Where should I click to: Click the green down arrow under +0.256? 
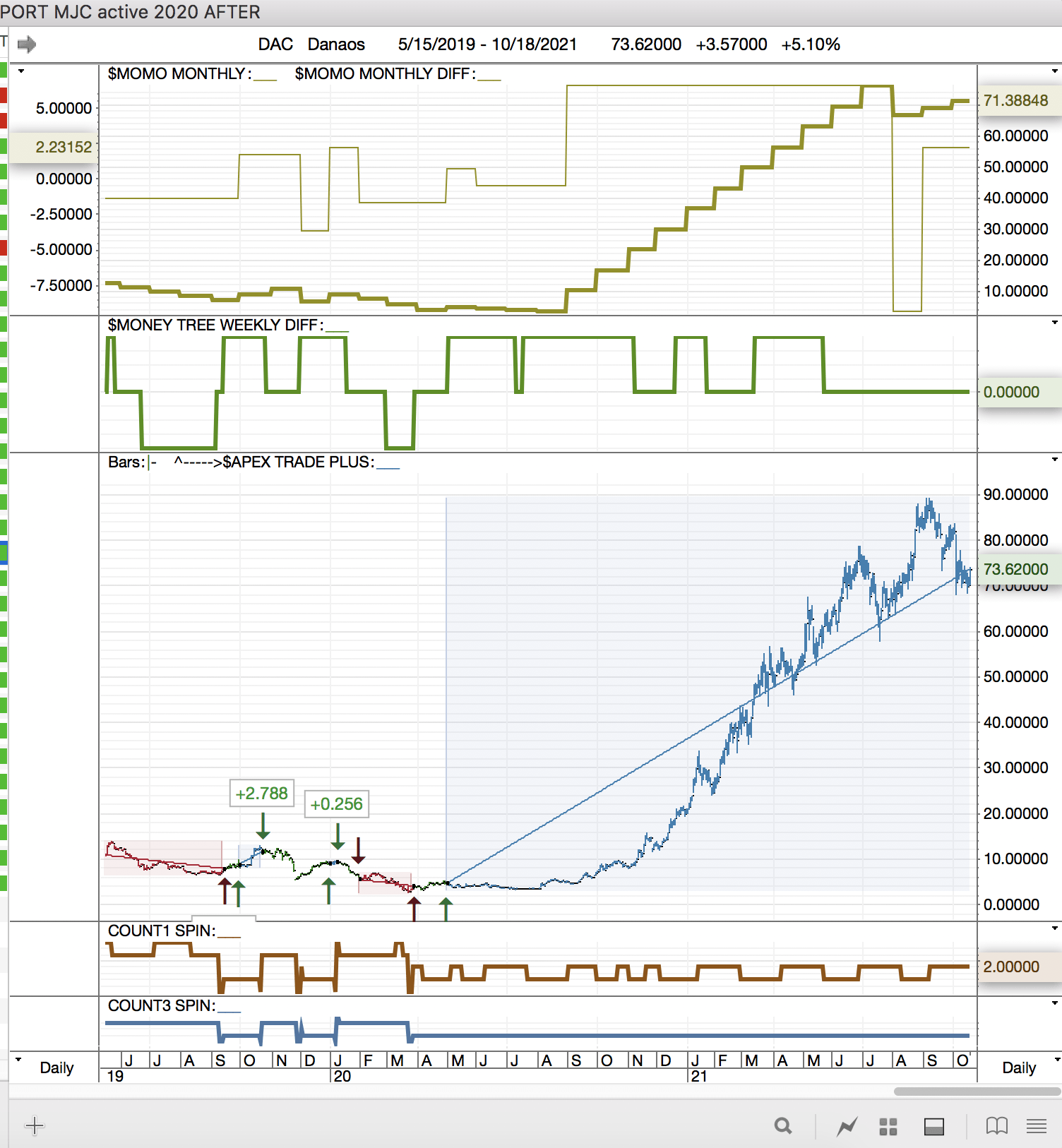(338, 836)
